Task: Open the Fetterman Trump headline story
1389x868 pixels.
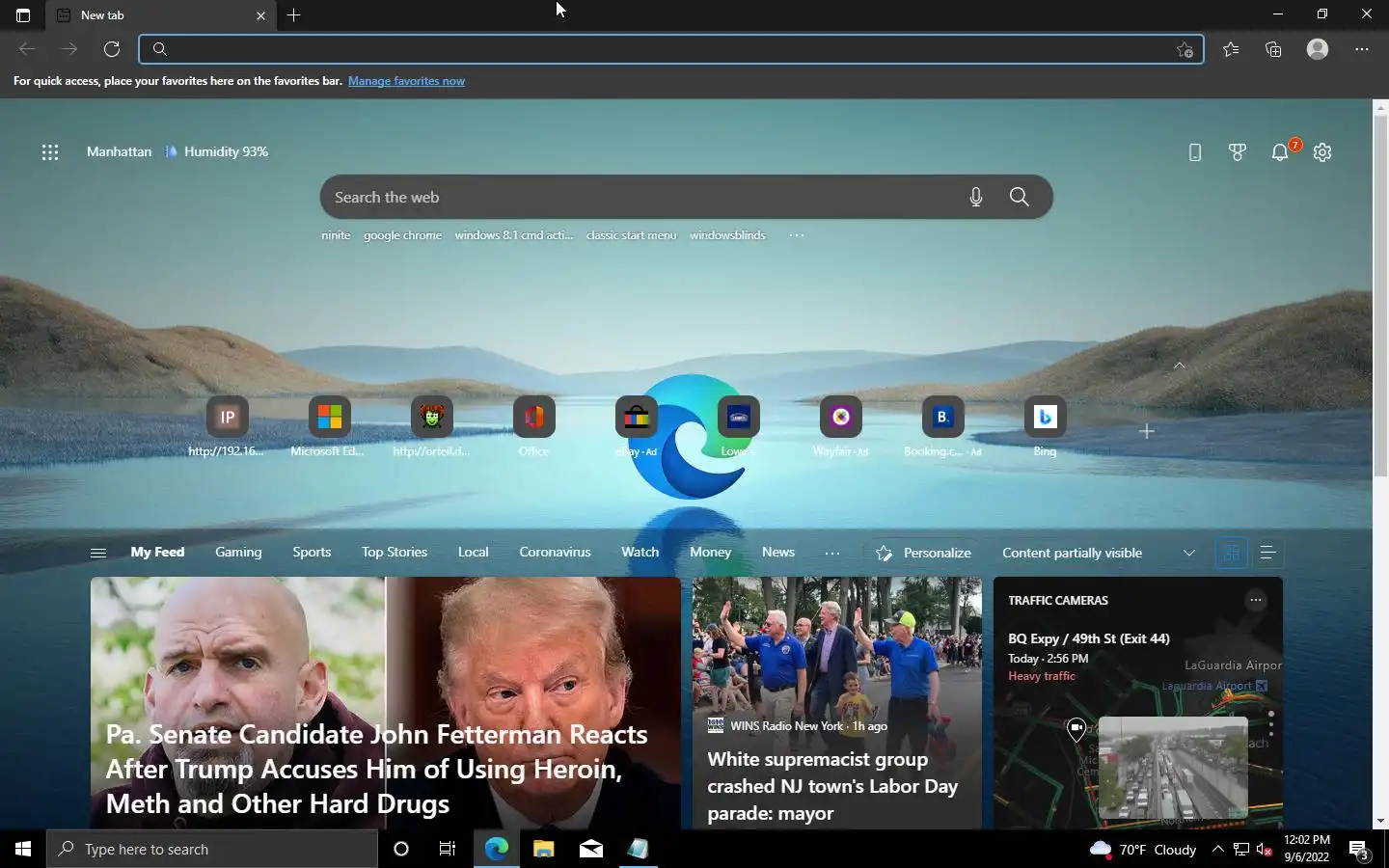Action: coord(376,769)
